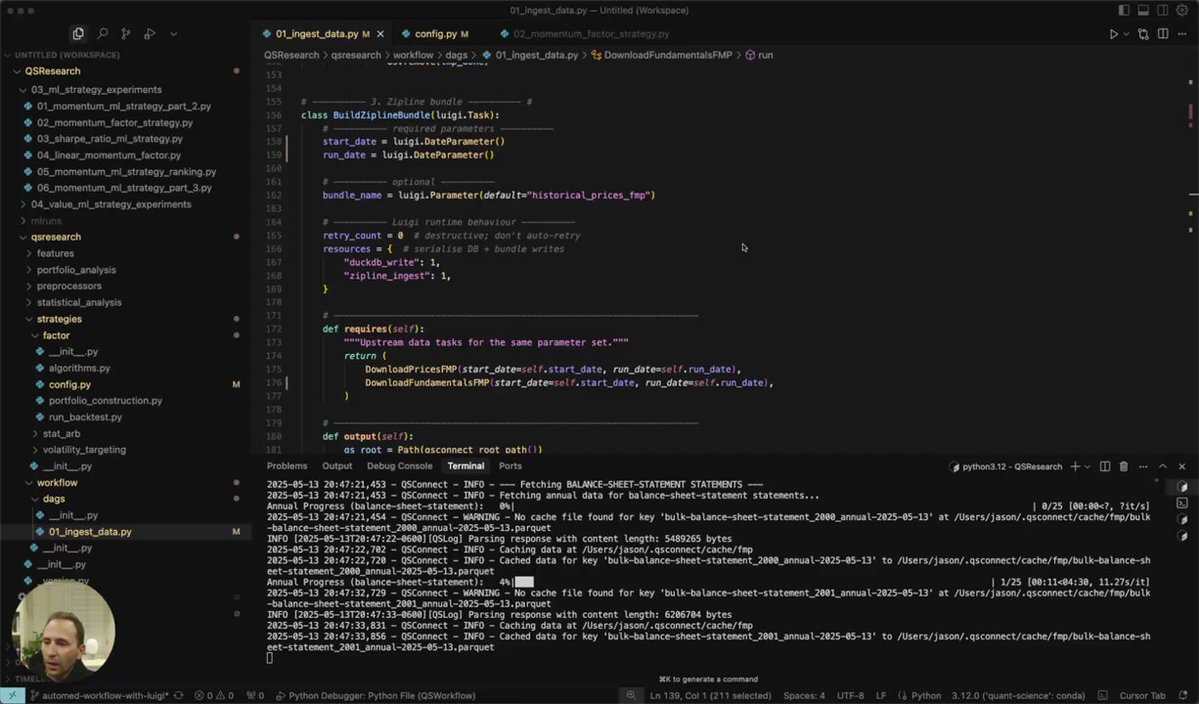Click QSResearch in the breadcrumb
This screenshot has height=704, width=1199.
point(291,55)
